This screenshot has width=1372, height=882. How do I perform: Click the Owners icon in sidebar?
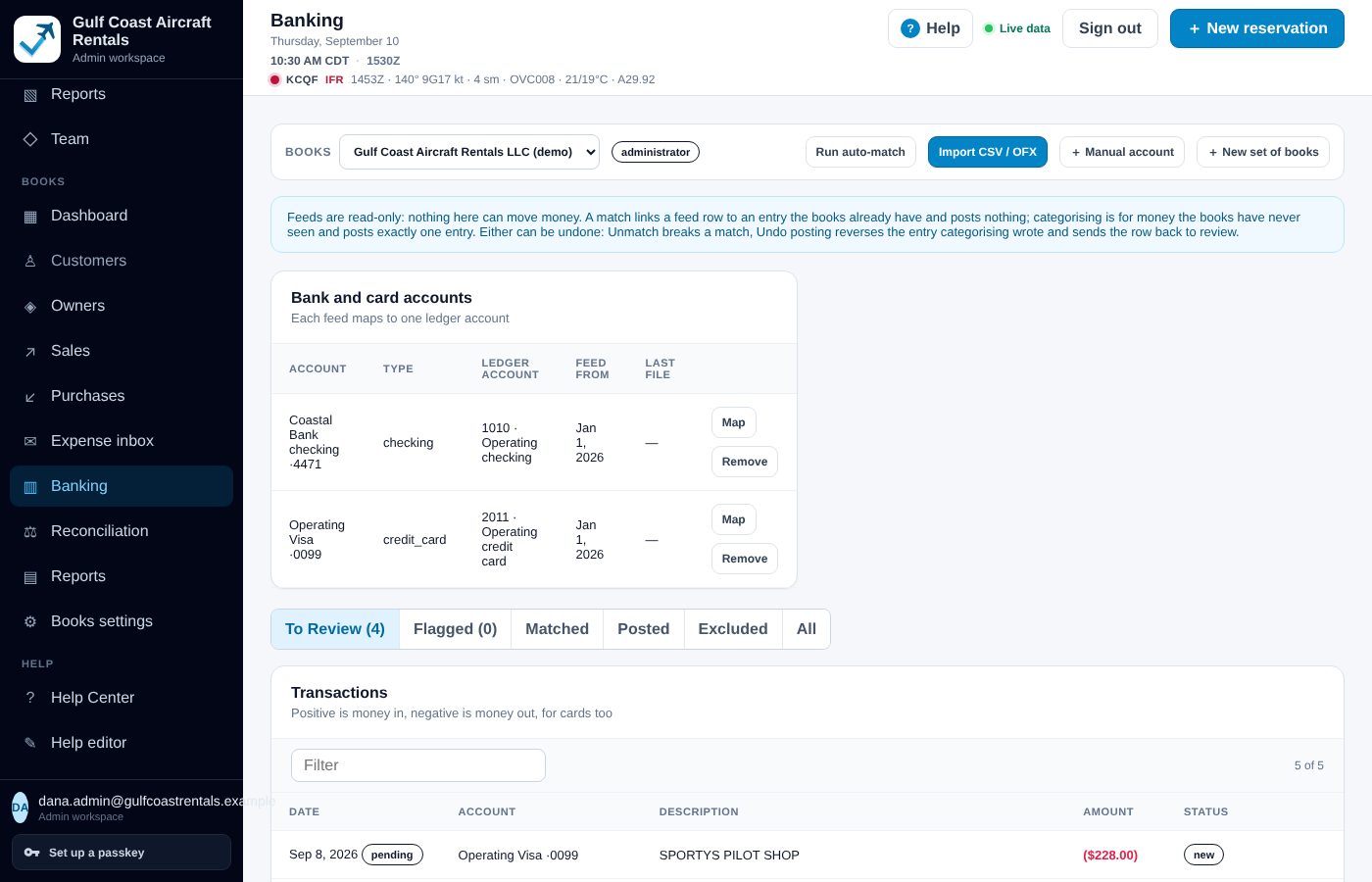30,307
